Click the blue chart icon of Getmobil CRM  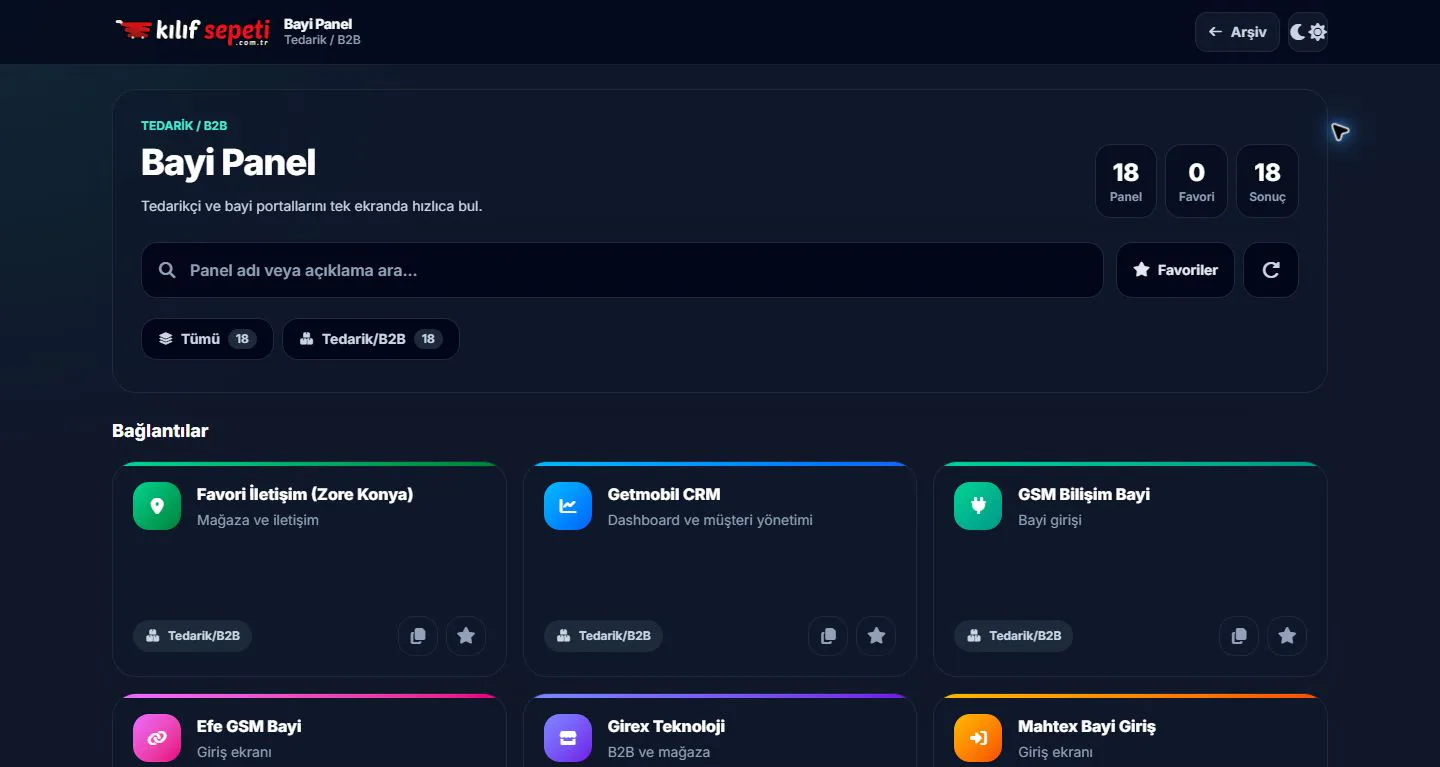568,506
